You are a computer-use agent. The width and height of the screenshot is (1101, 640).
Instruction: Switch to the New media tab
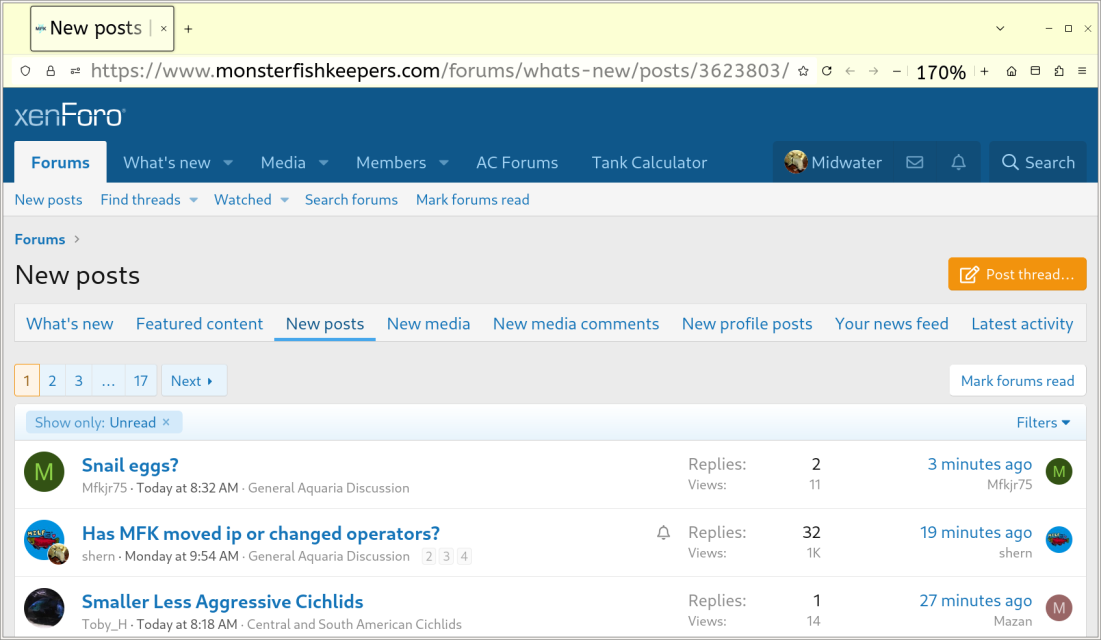pyautogui.click(x=428, y=323)
